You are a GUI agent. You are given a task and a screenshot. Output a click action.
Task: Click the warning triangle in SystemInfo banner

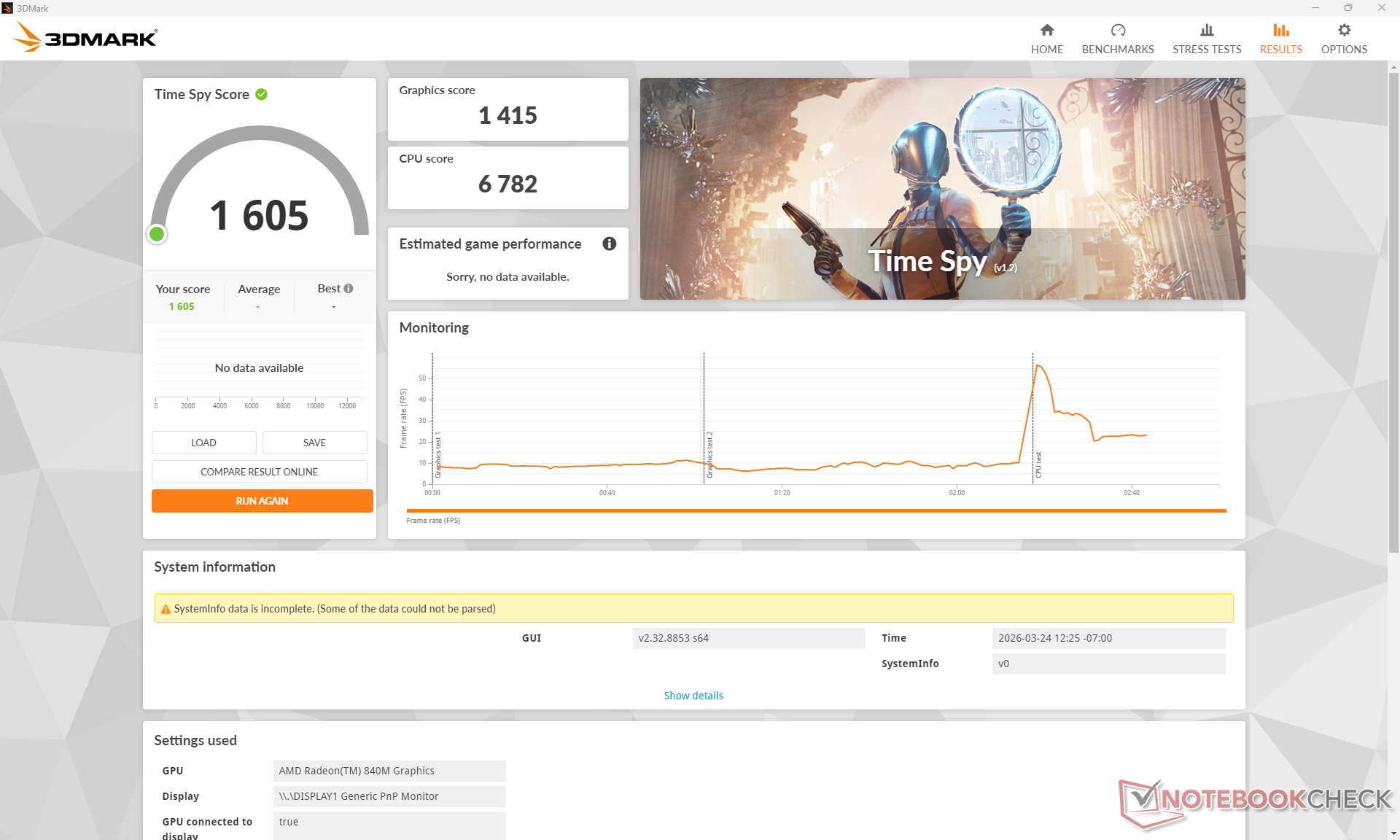tap(166, 609)
